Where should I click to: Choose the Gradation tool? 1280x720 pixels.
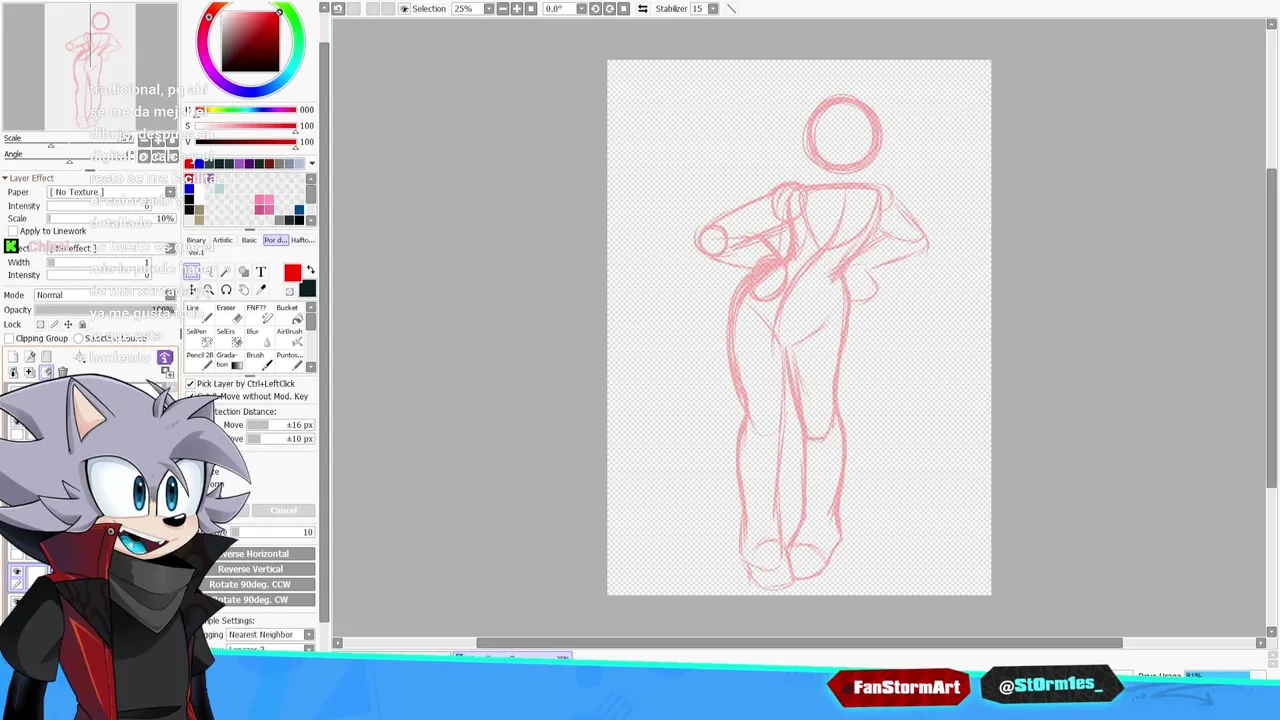point(229,360)
